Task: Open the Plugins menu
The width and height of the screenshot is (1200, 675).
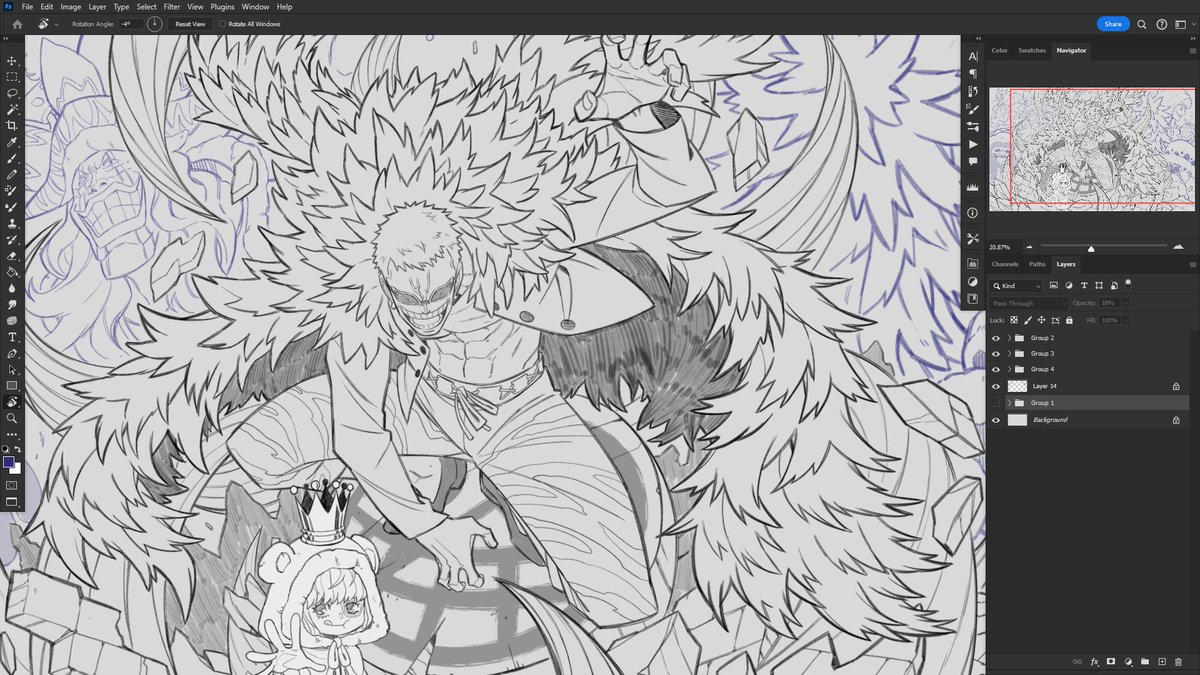Action: (x=224, y=7)
